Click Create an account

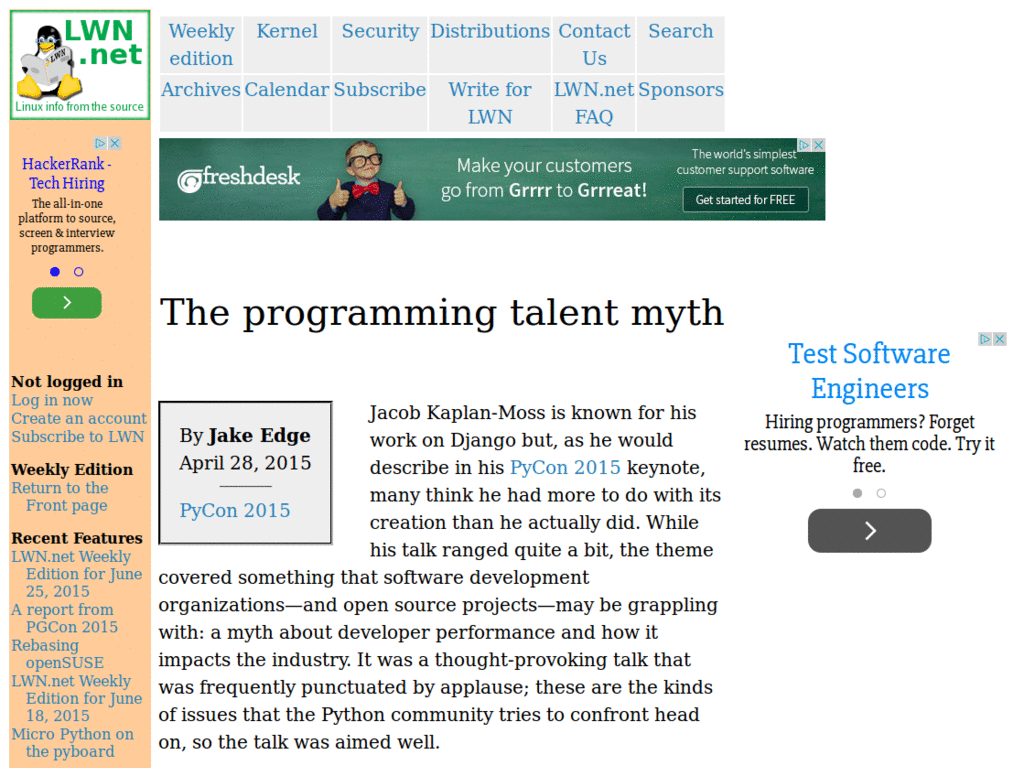[x=78, y=418]
